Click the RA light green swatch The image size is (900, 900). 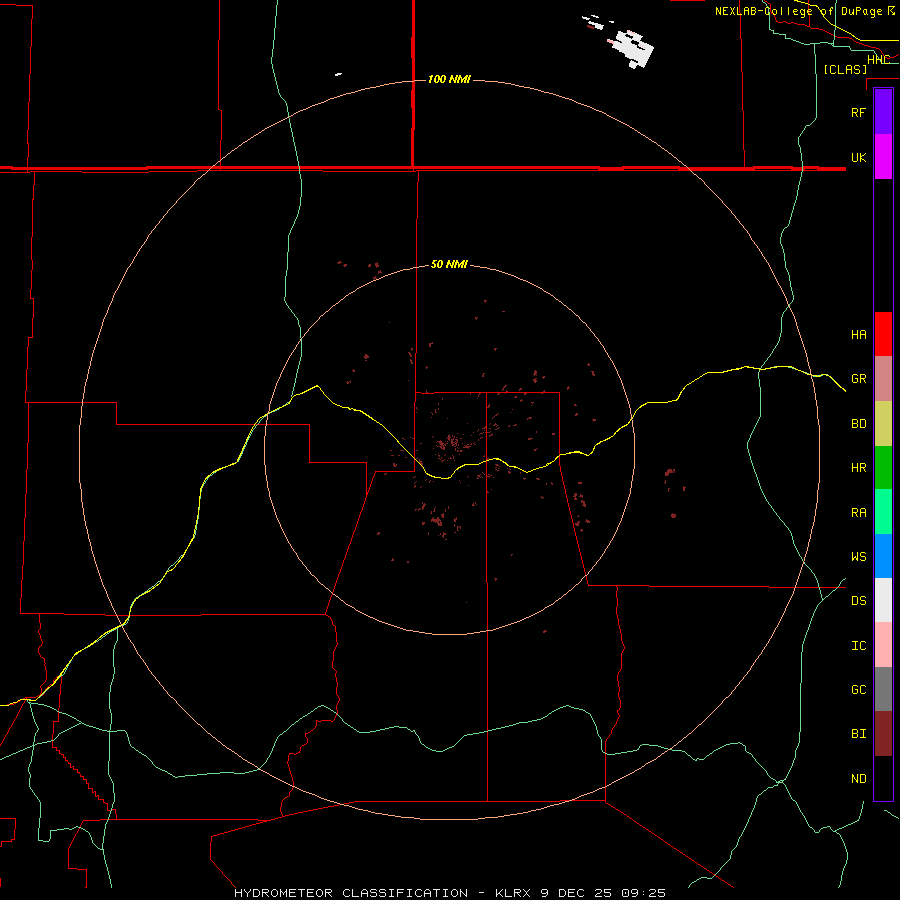[x=883, y=512]
